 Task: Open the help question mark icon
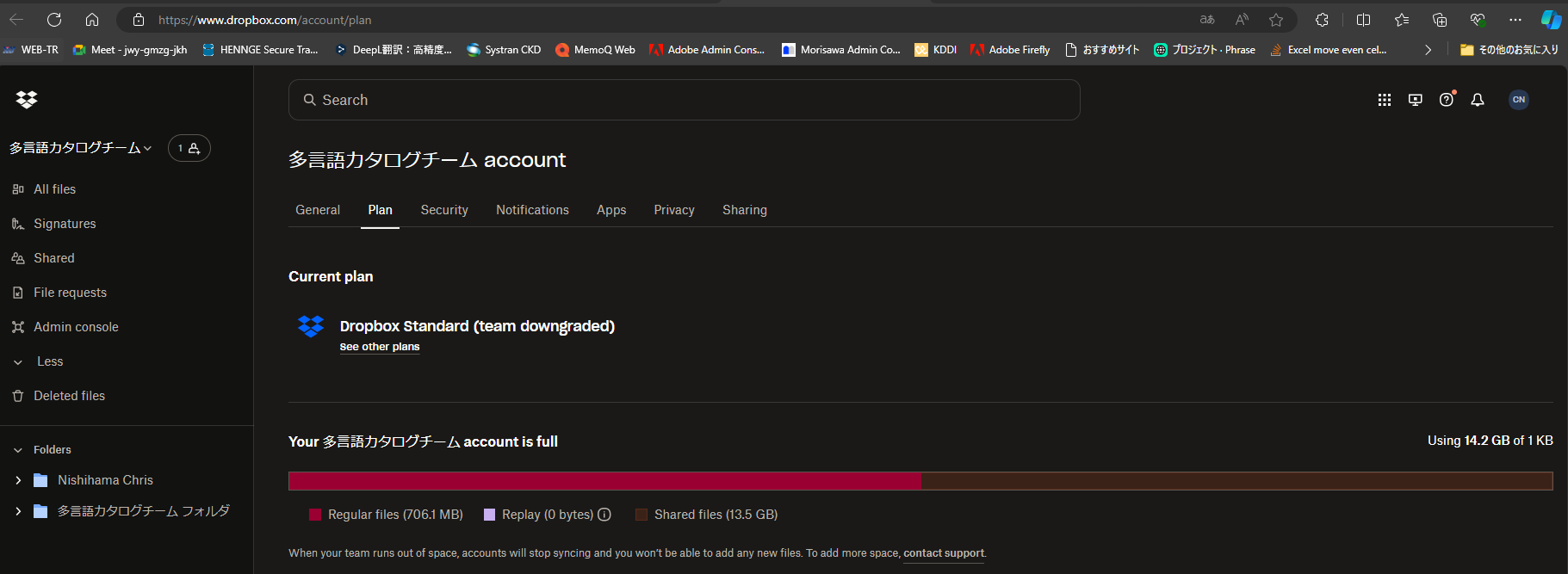click(1447, 100)
